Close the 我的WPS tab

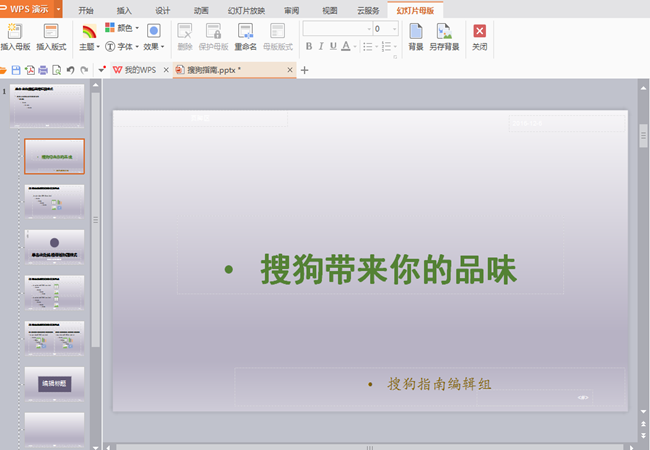tap(166, 70)
